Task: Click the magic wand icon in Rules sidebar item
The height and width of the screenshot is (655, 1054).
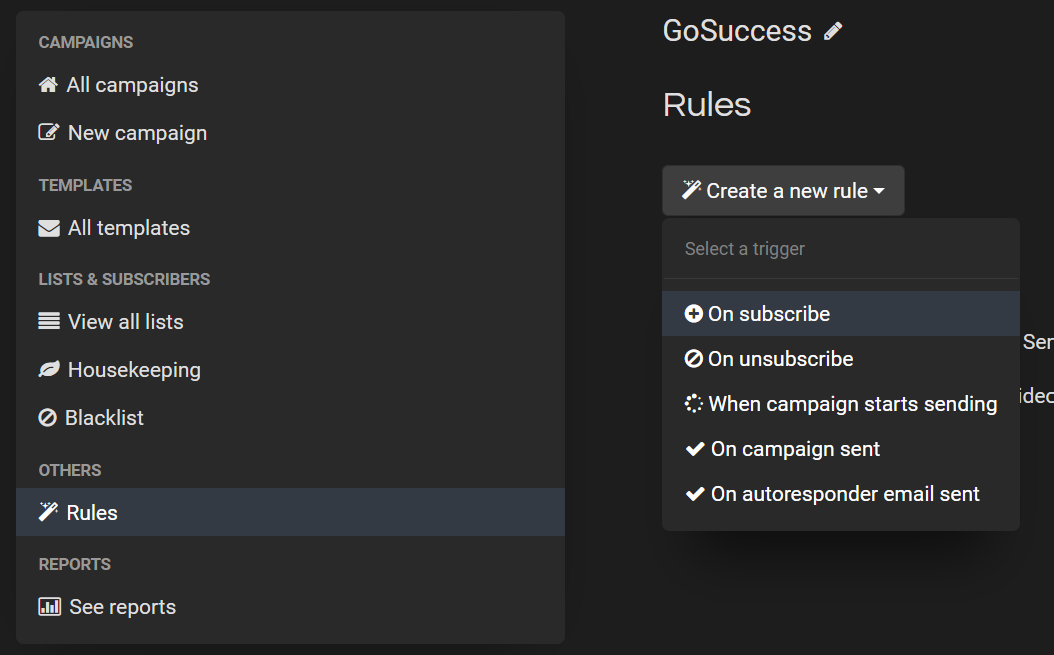Action: 48,512
